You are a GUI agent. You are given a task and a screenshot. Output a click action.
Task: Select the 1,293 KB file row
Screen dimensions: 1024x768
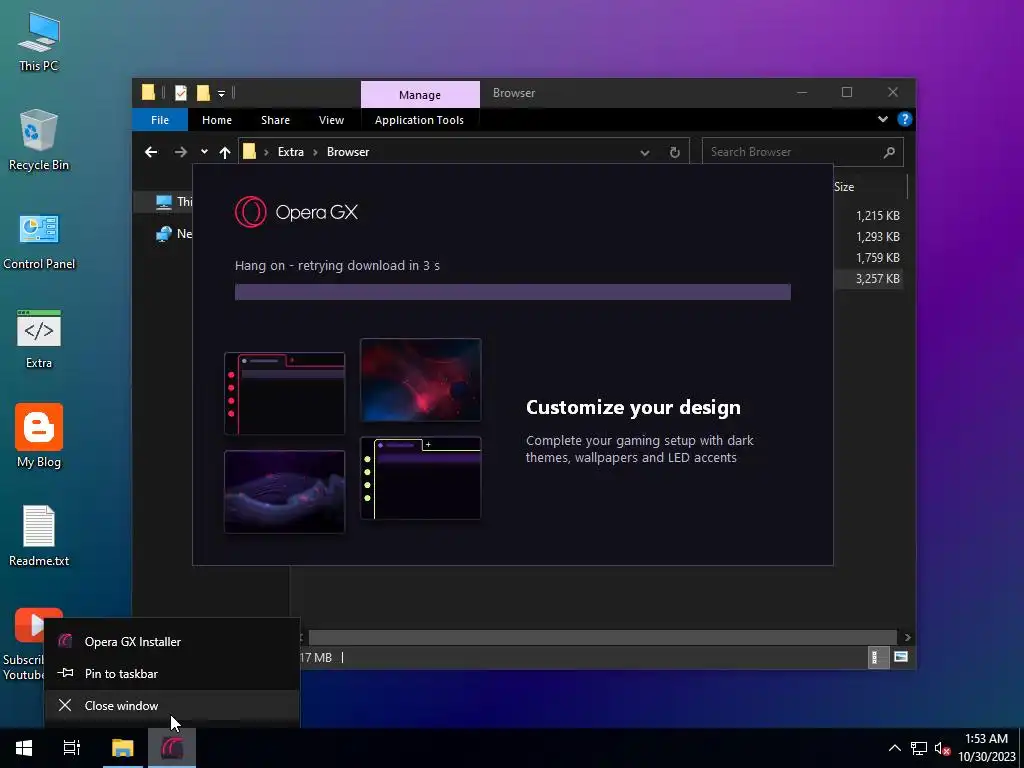pos(869,236)
